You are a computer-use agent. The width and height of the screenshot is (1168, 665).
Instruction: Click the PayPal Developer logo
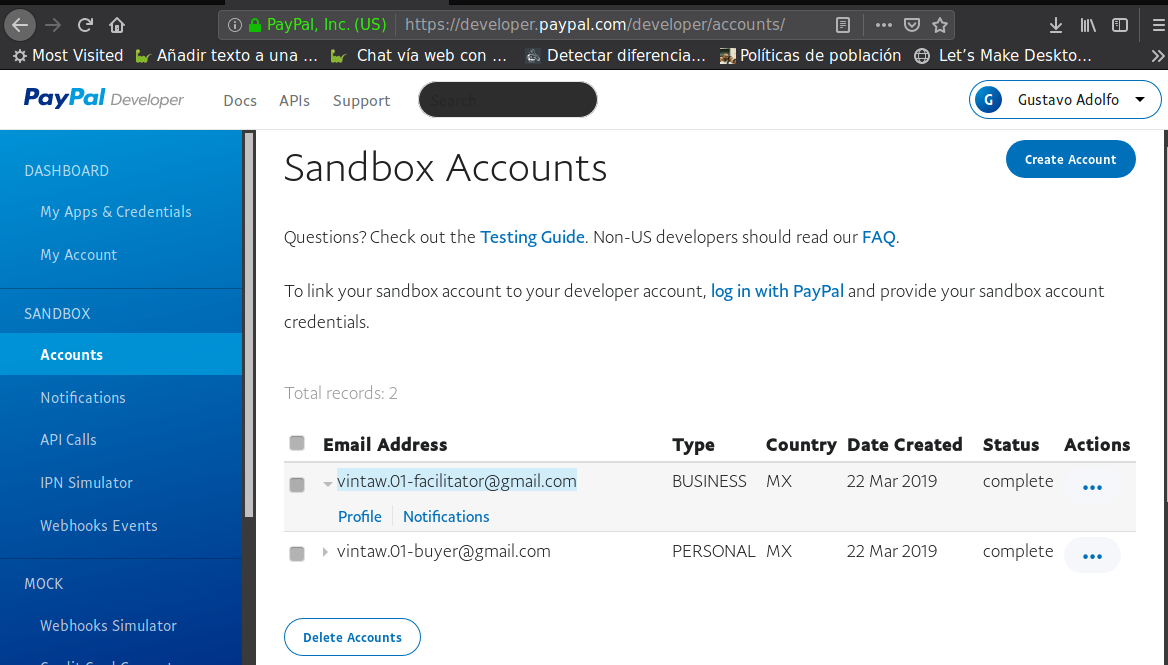[104, 99]
